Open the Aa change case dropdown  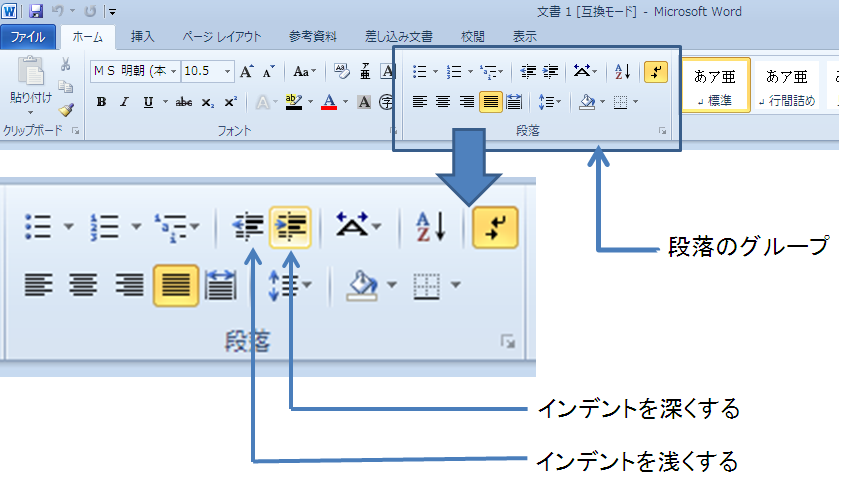(x=304, y=71)
